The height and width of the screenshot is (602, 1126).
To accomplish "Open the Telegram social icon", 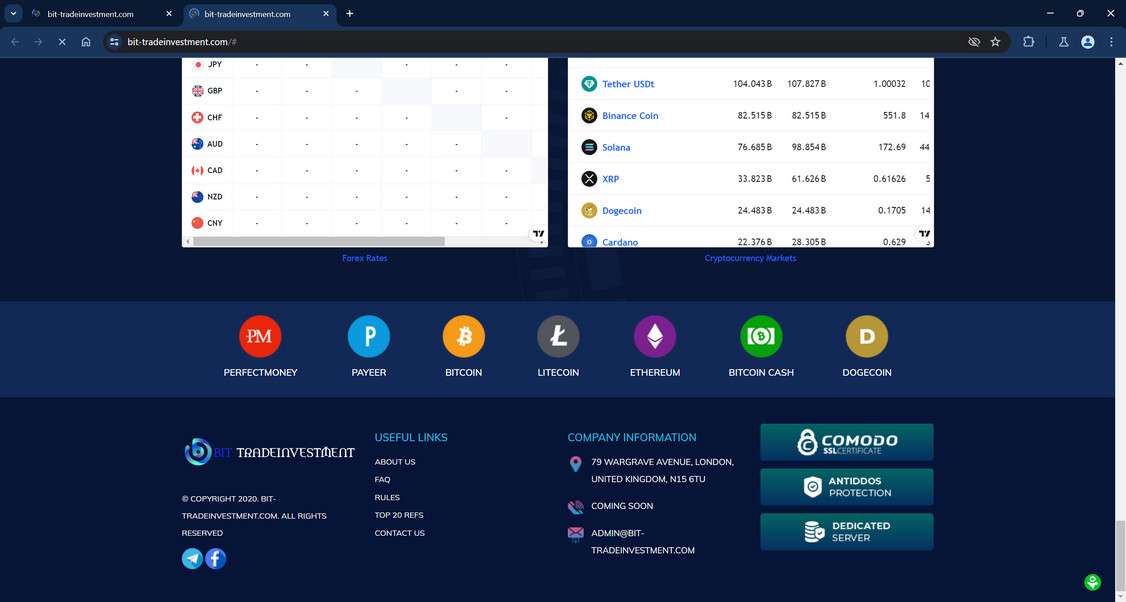I will tap(191, 558).
